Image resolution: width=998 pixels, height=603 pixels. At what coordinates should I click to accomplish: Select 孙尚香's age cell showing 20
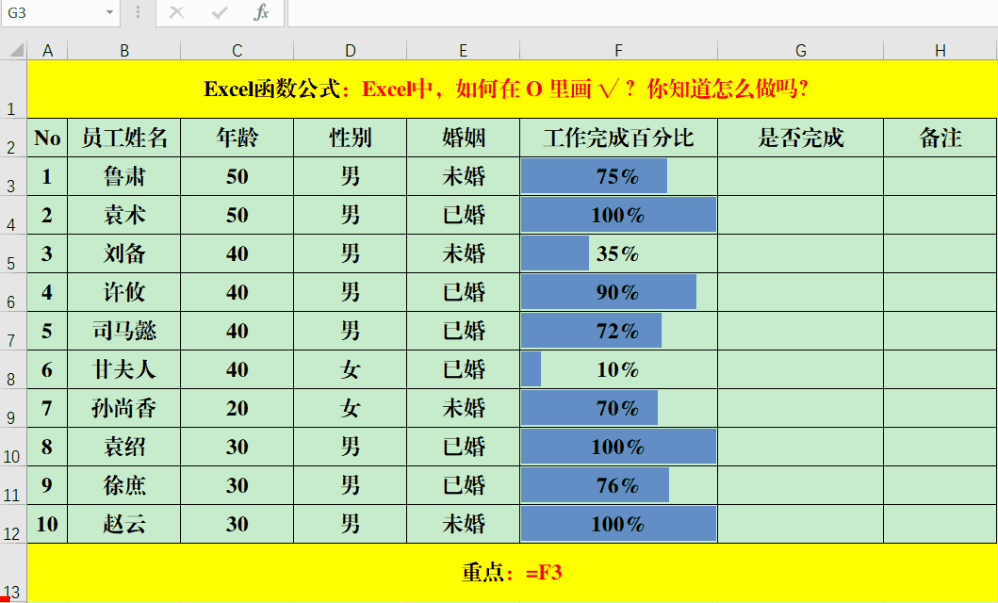point(237,408)
